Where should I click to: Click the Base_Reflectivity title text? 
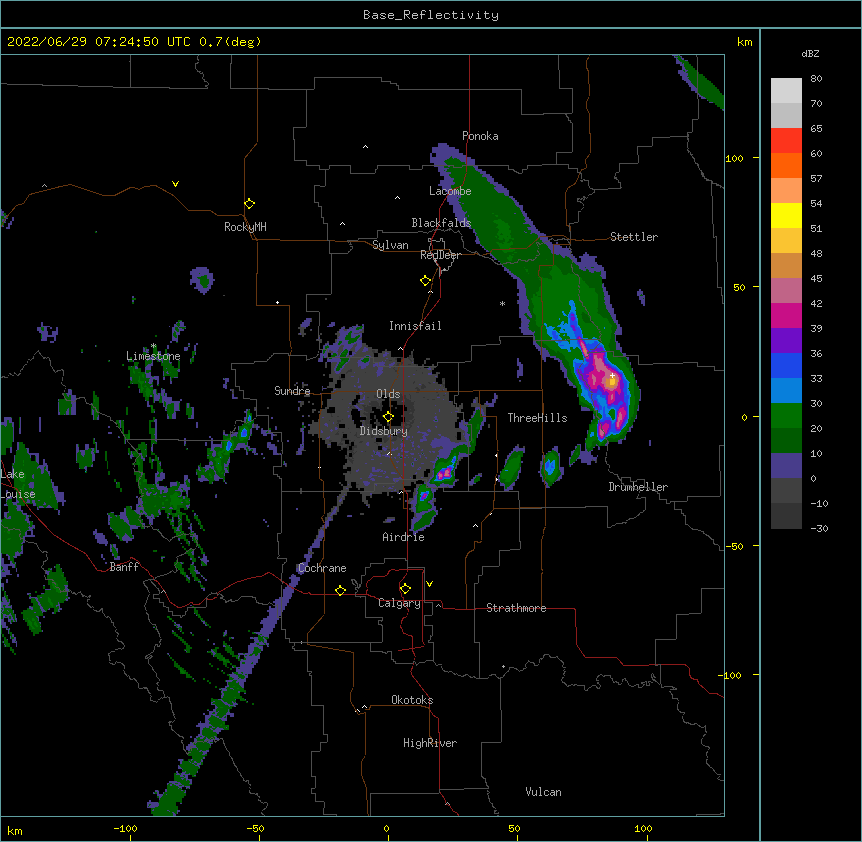[431, 15]
